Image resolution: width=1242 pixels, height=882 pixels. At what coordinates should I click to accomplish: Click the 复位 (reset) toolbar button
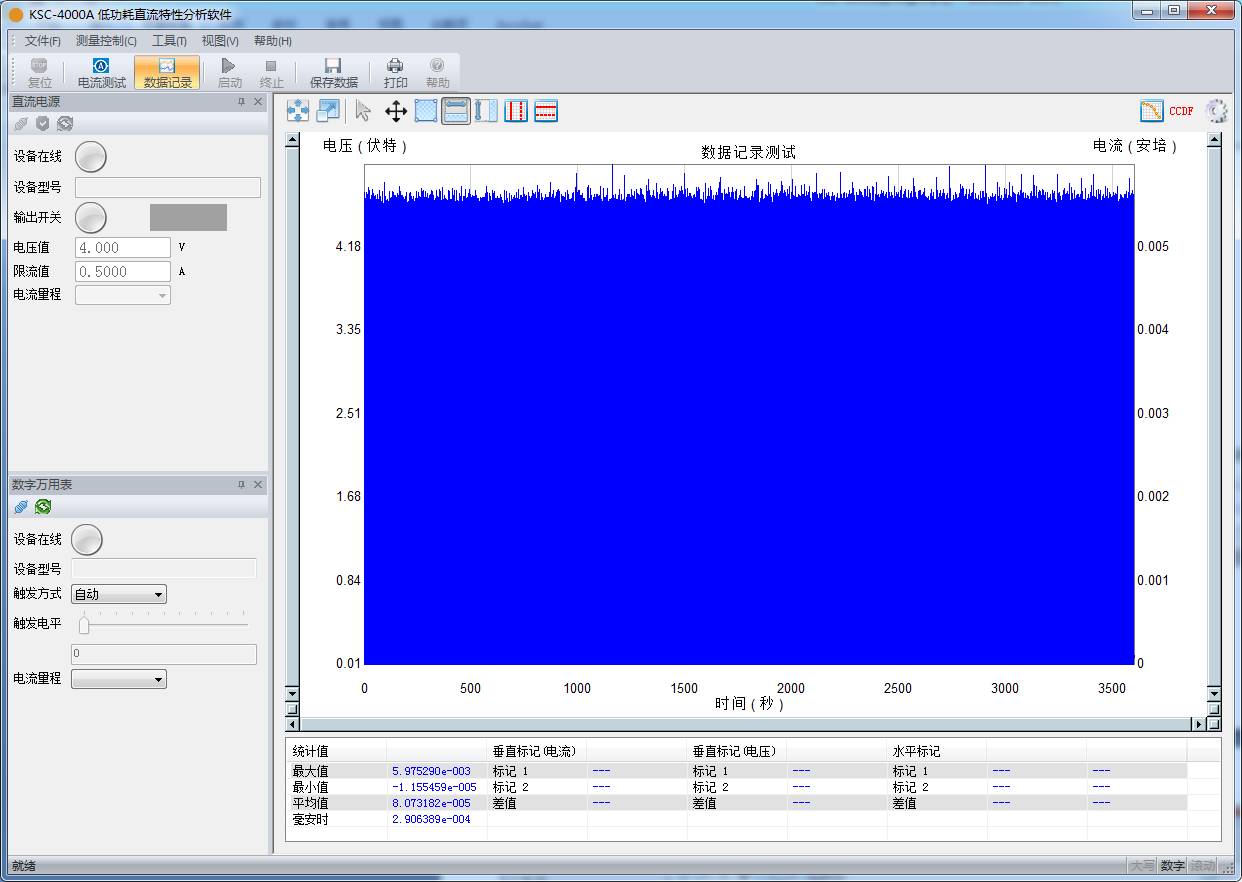[40, 73]
